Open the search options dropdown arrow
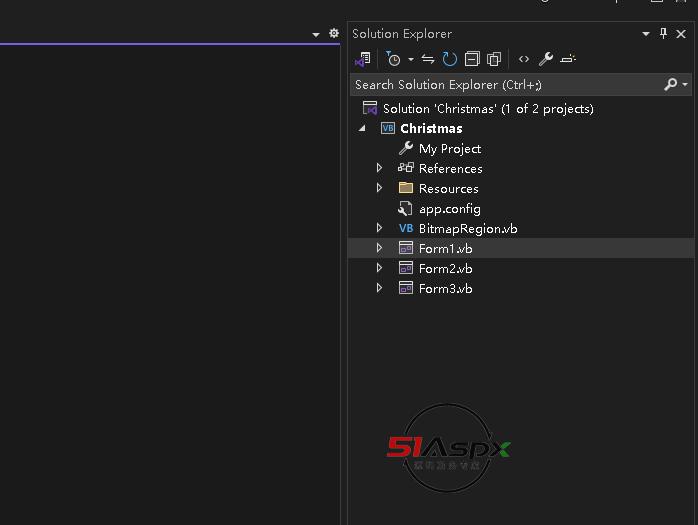 tap(685, 84)
